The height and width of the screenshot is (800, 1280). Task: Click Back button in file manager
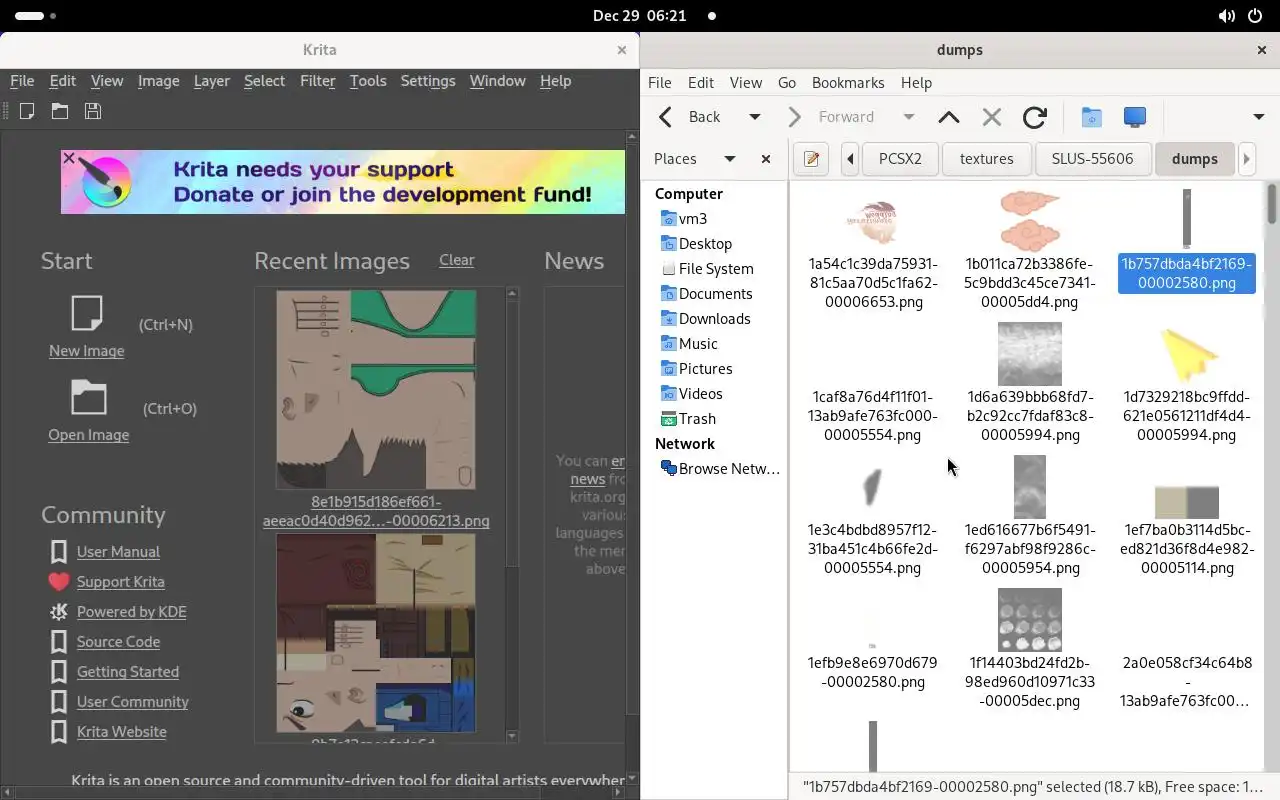pos(690,117)
